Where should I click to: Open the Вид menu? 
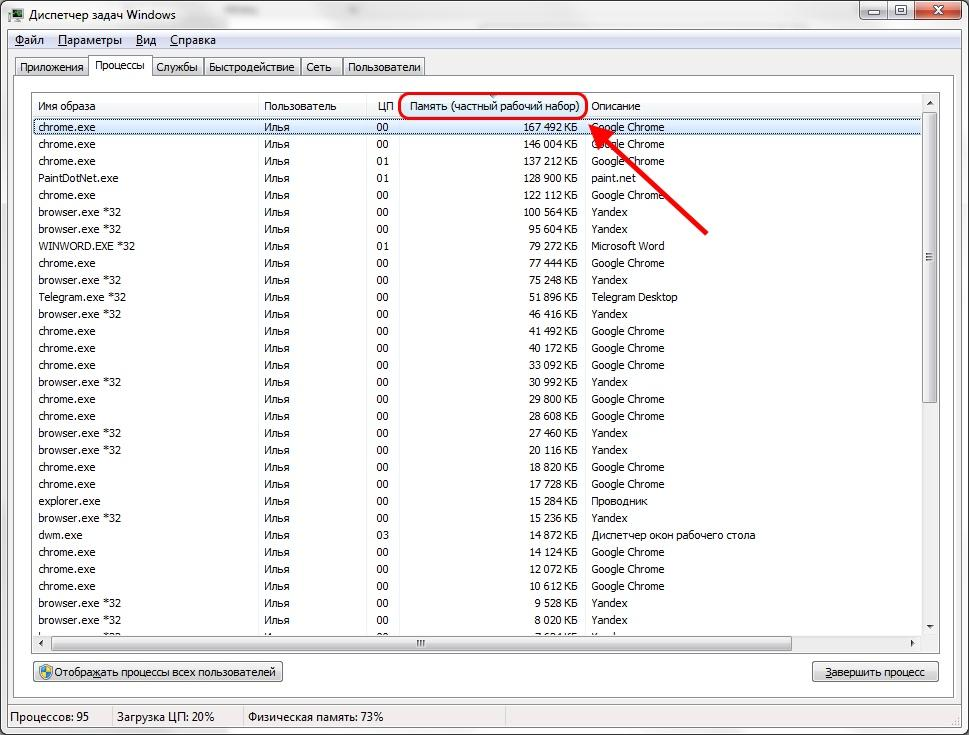point(146,40)
